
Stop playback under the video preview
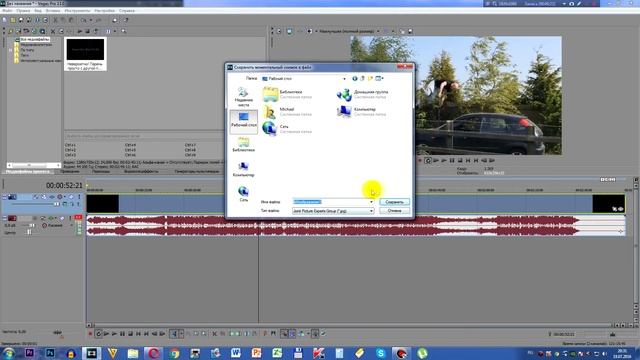tap(460, 160)
